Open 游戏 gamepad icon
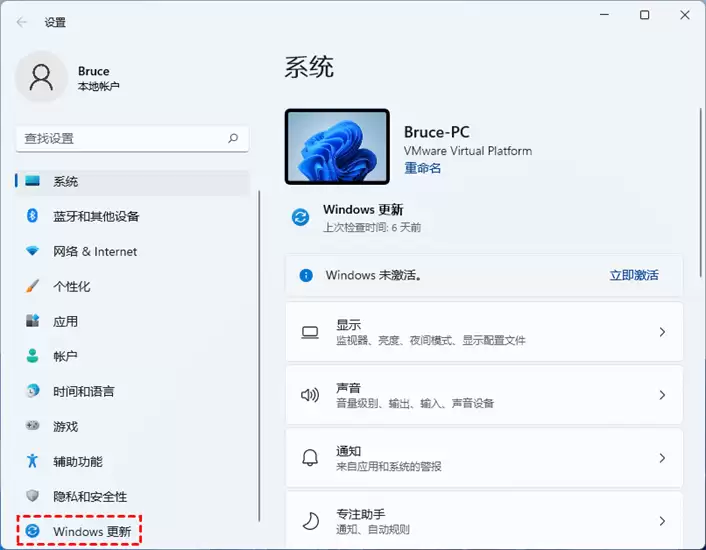Screen dimensions: 706x550 [32, 425]
